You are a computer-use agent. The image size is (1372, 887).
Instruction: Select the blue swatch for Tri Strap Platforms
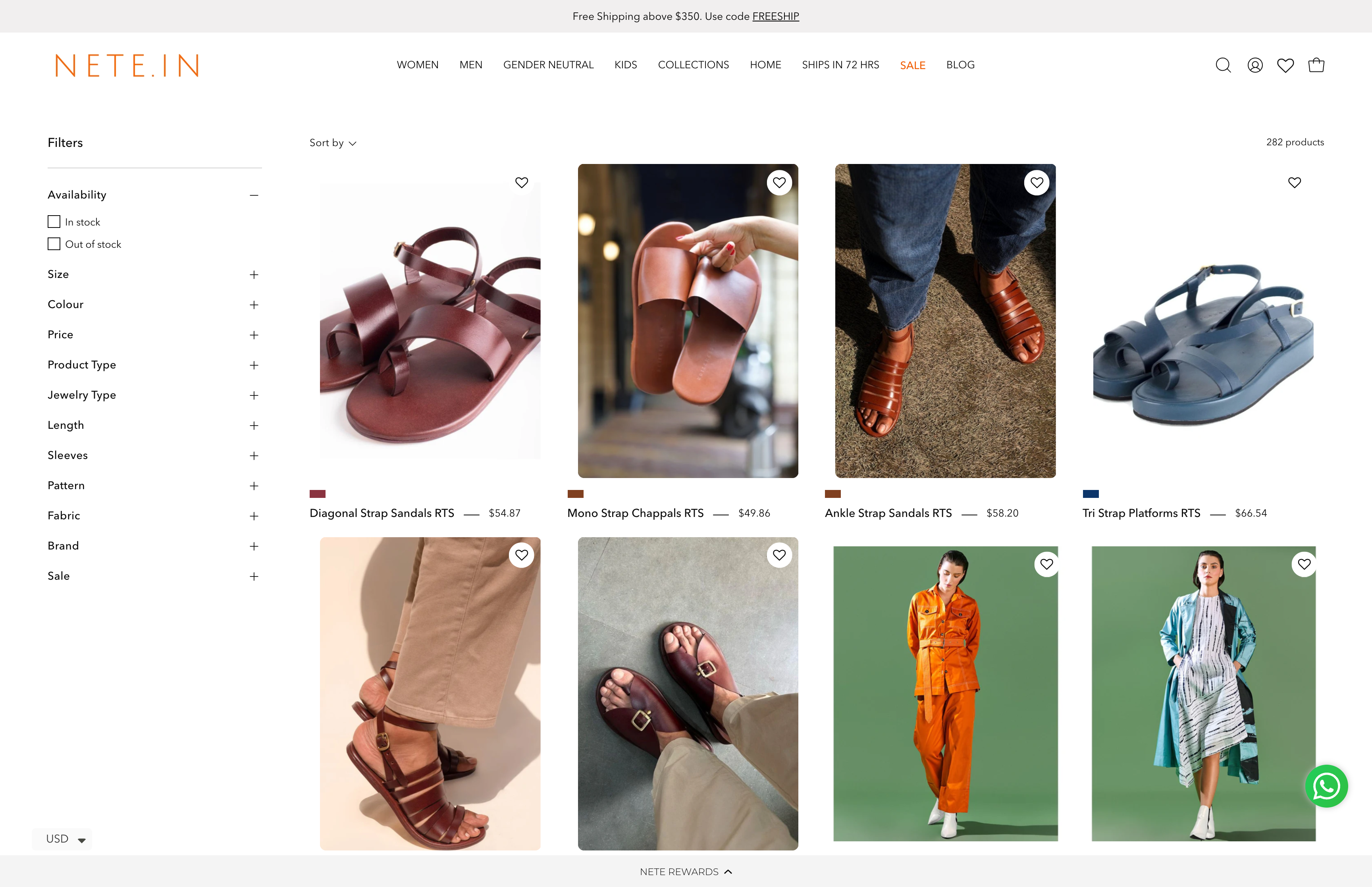pyautogui.click(x=1090, y=494)
